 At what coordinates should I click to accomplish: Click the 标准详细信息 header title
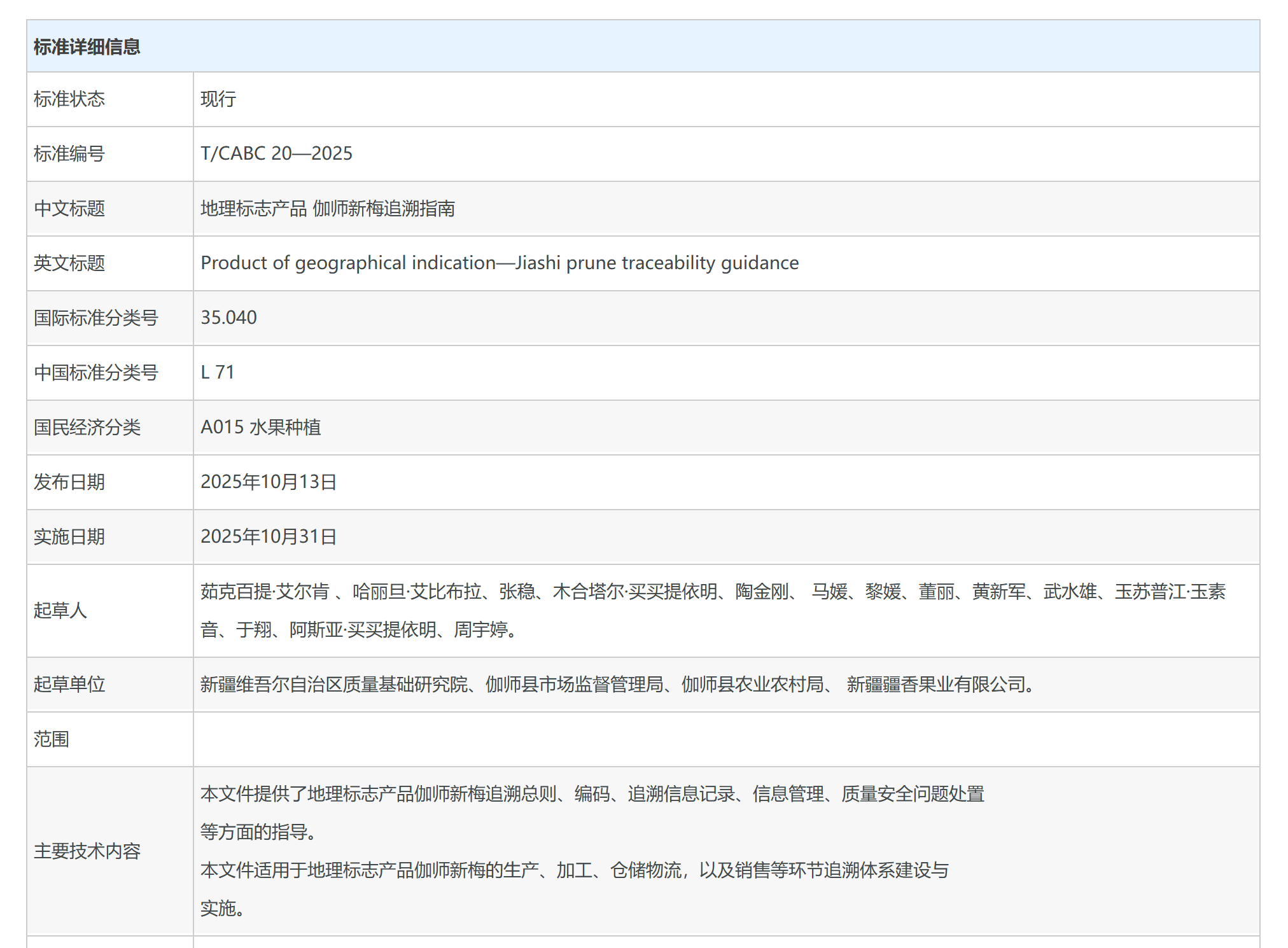(87, 47)
